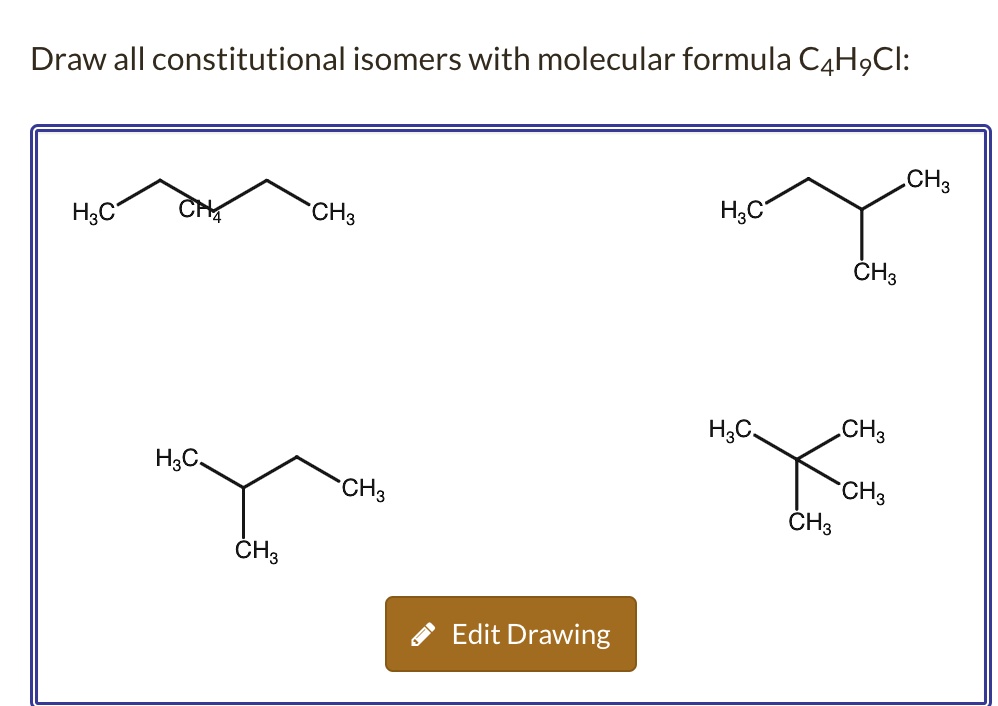Click the C4H9Cl formula in the prompt
Image resolution: width=998 pixels, height=706 pixels.
coord(852,60)
